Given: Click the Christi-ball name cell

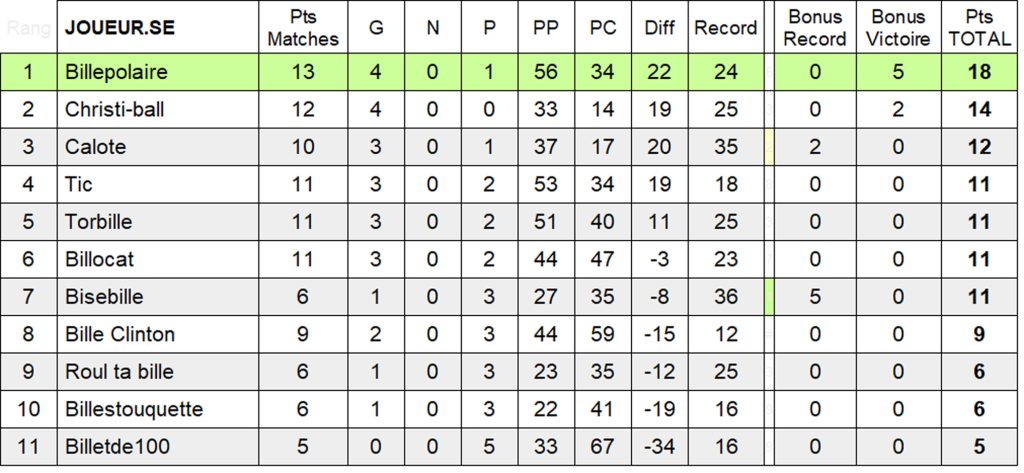Looking at the screenshot, I should (114, 109).
